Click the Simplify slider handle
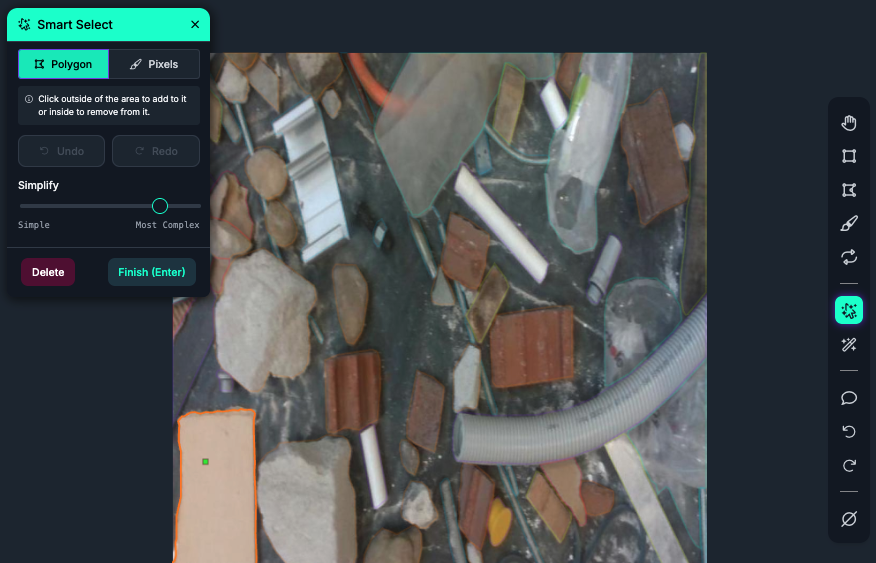876x563 pixels. click(x=160, y=206)
